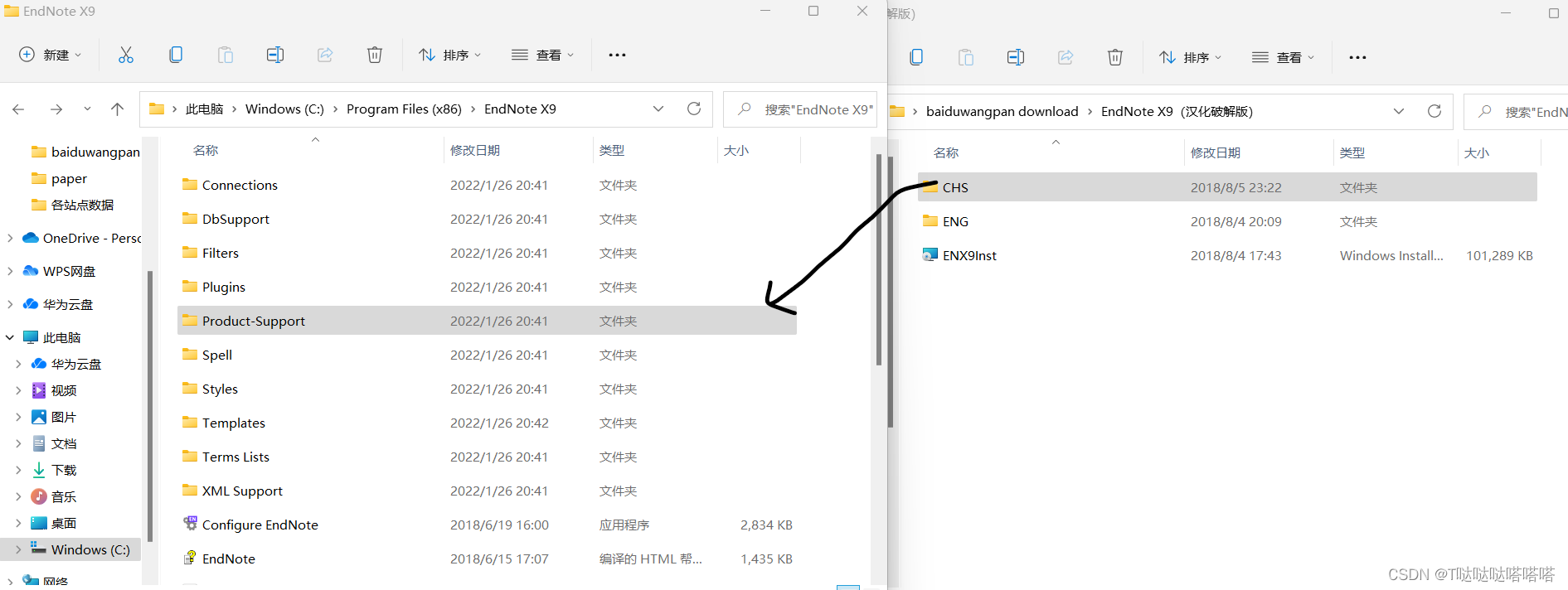Expand the WPS网盘 tree node
The height and width of the screenshot is (590, 1568).
point(10,271)
